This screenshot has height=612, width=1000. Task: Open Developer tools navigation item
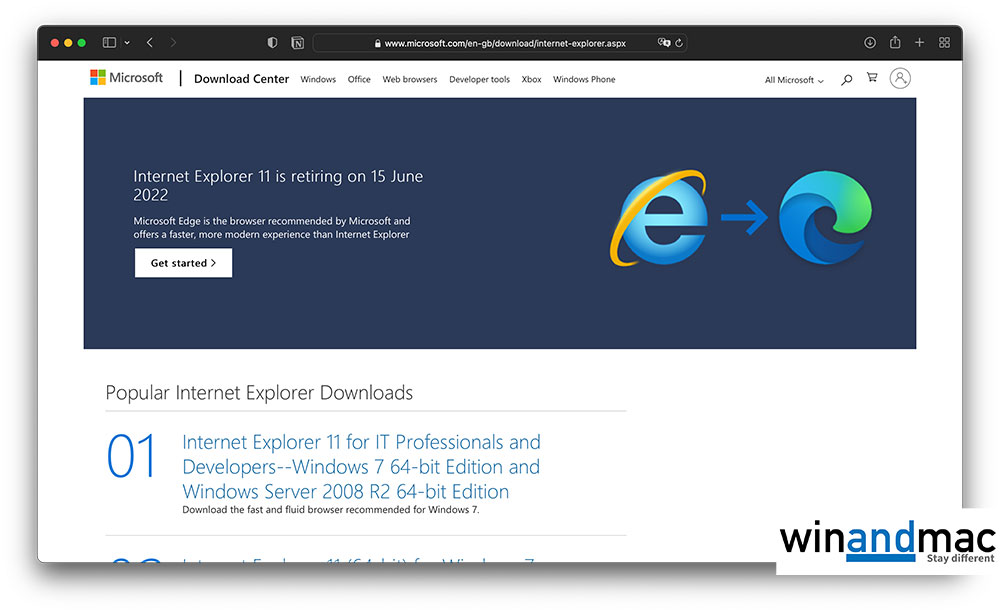[479, 80]
